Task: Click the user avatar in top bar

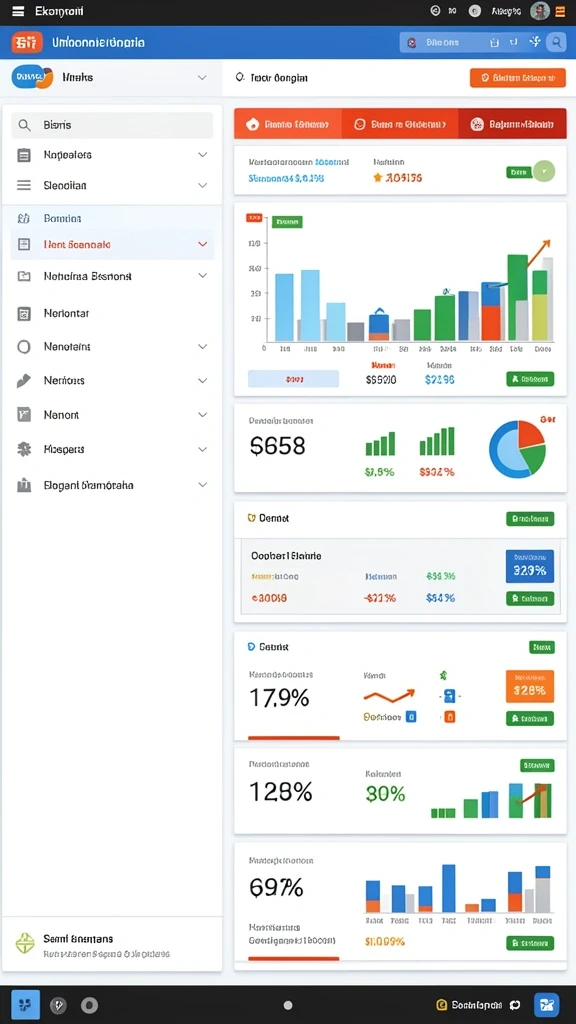Action: pos(539,11)
